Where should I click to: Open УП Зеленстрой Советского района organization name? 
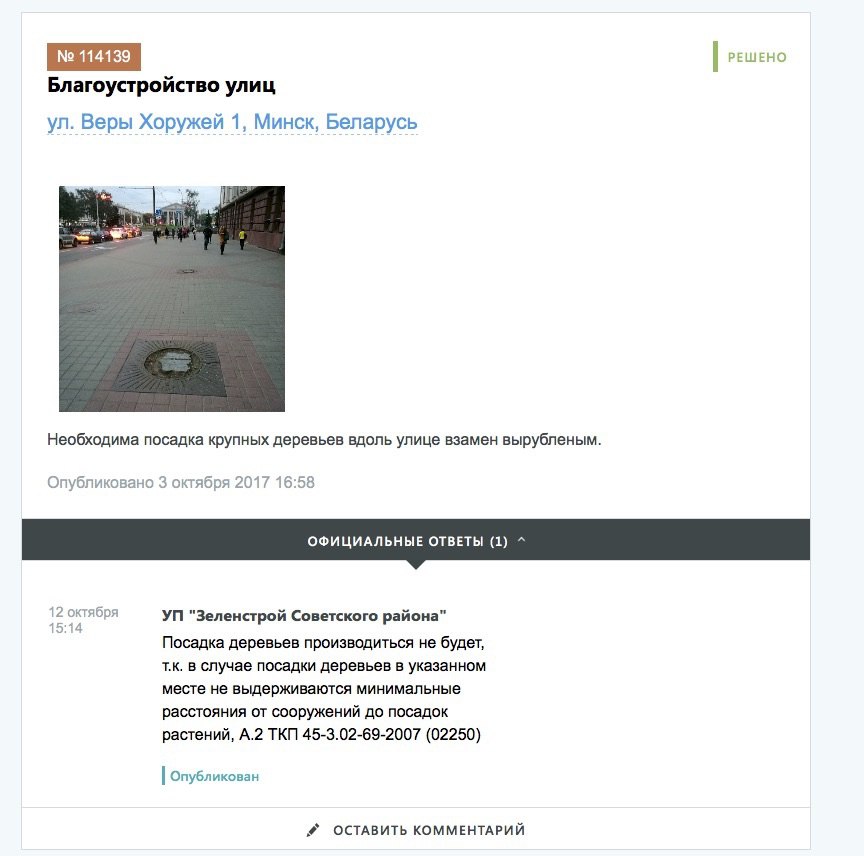click(x=304, y=616)
